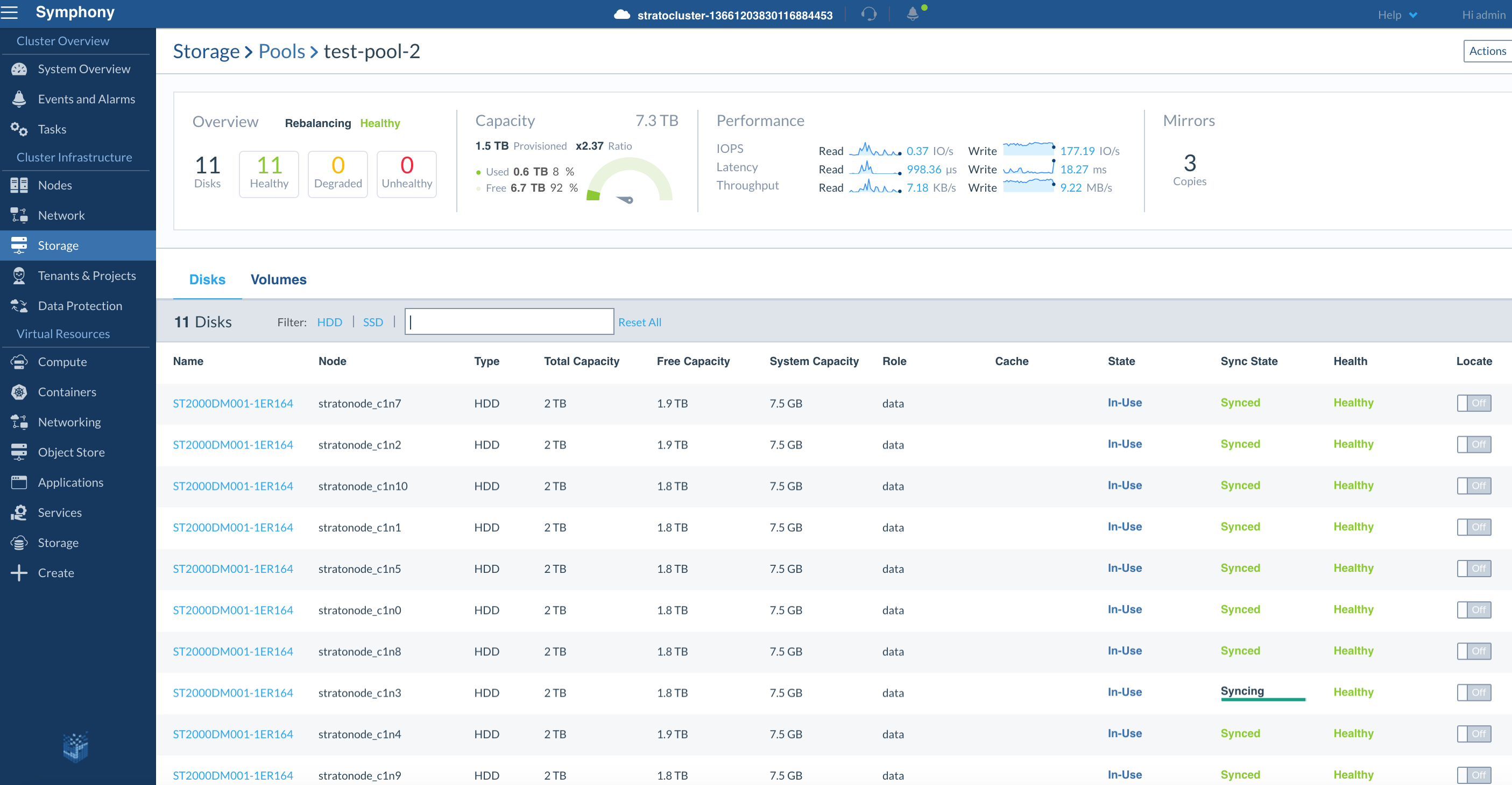
Task: Open Hi admin user menu
Action: click(x=1483, y=15)
